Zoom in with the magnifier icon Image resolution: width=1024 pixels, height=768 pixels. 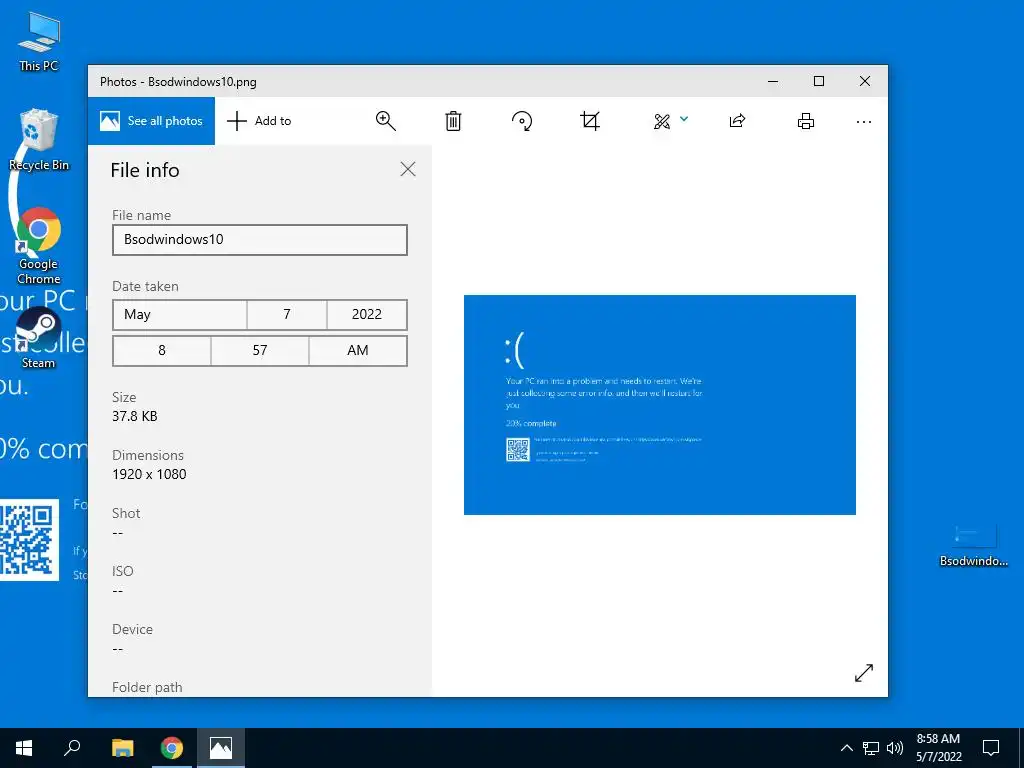(x=385, y=121)
